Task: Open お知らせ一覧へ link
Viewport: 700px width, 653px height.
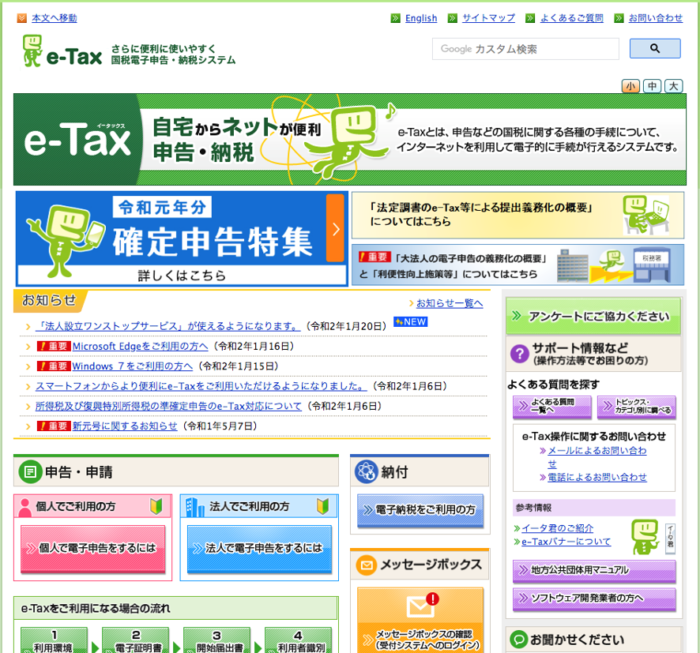Action: 450,304
